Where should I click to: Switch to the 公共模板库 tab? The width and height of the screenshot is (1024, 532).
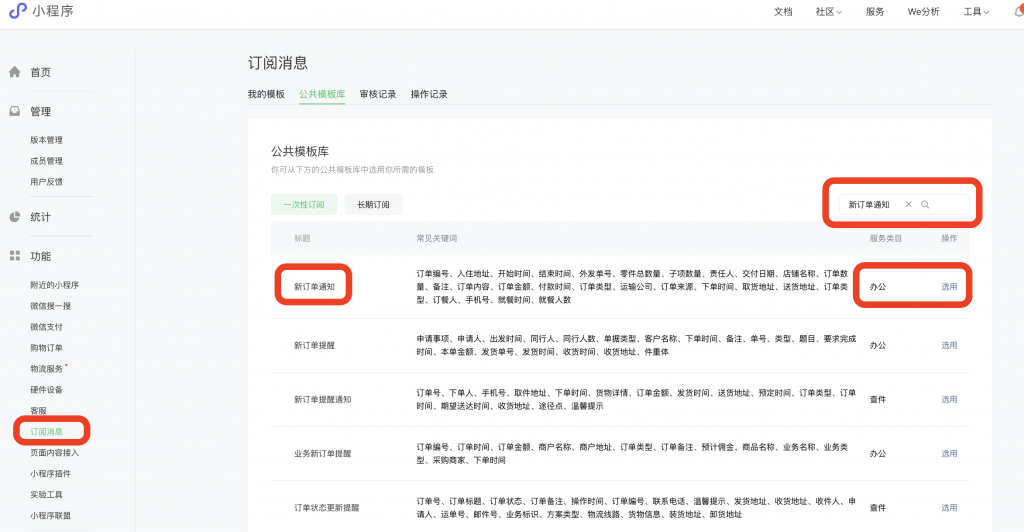[322, 94]
